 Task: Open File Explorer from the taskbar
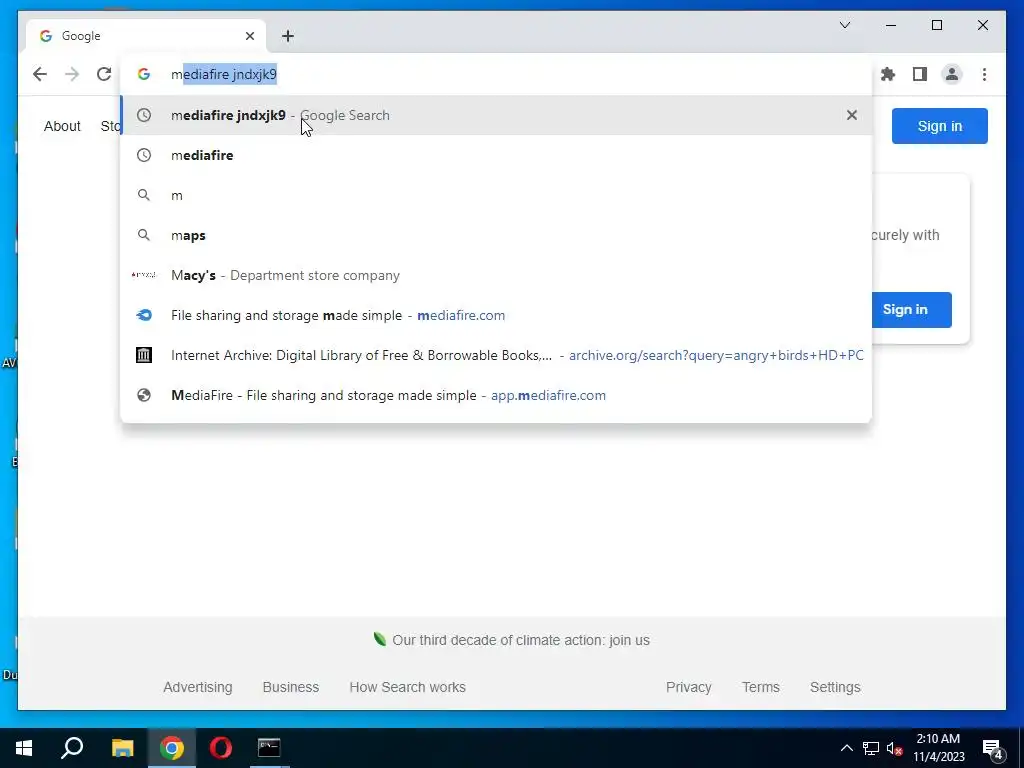[x=122, y=748]
